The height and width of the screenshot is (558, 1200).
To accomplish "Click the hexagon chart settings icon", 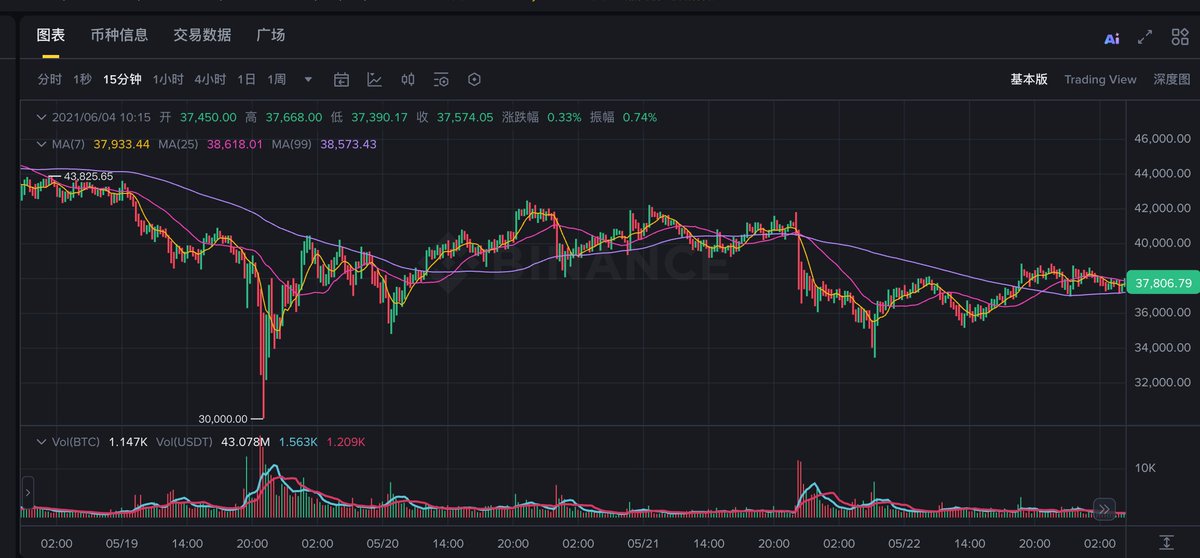I will (474, 79).
